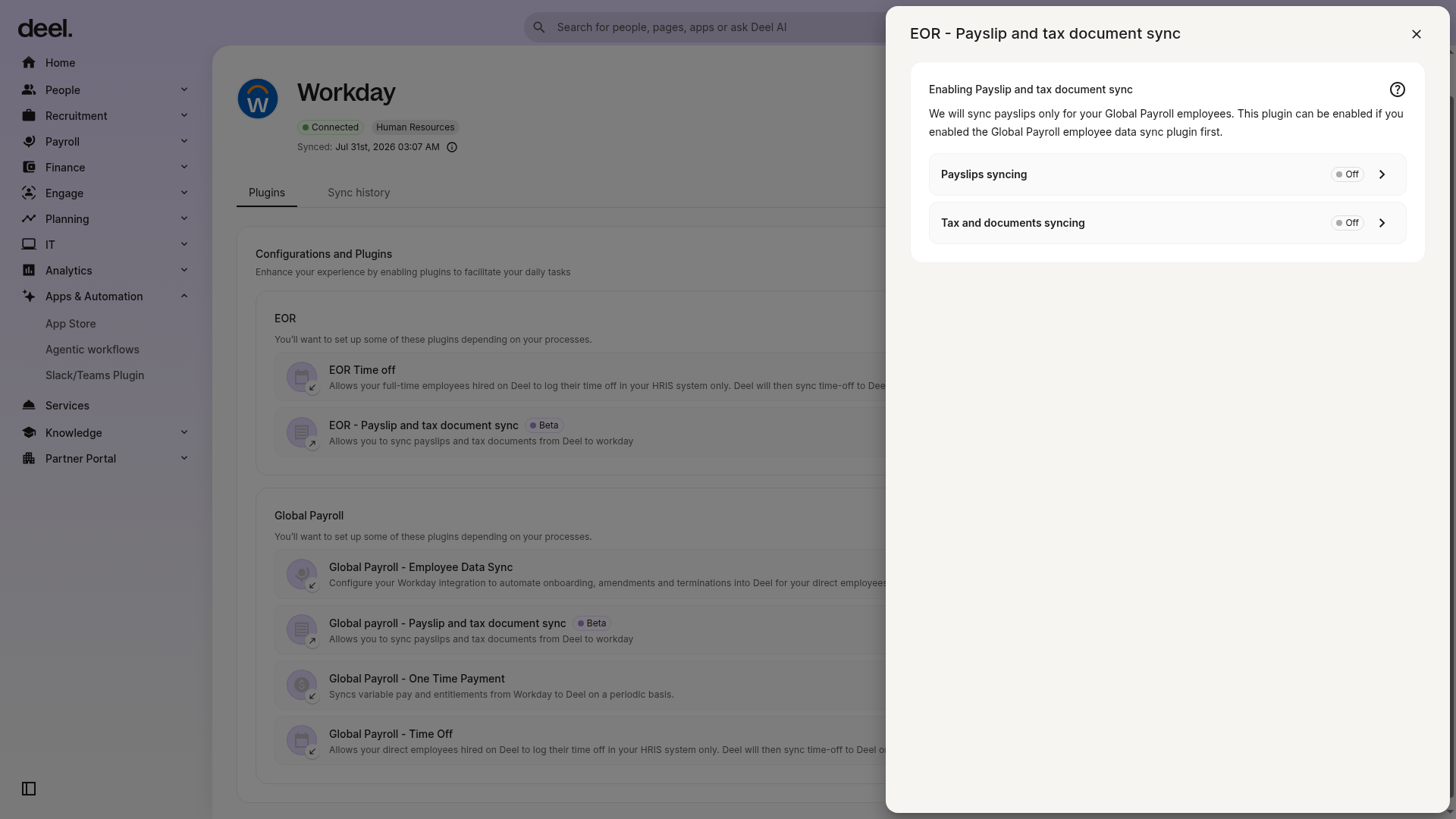Toggle the Tax and documents syncing Off status
The image size is (1456, 819).
pyautogui.click(x=1347, y=223)
